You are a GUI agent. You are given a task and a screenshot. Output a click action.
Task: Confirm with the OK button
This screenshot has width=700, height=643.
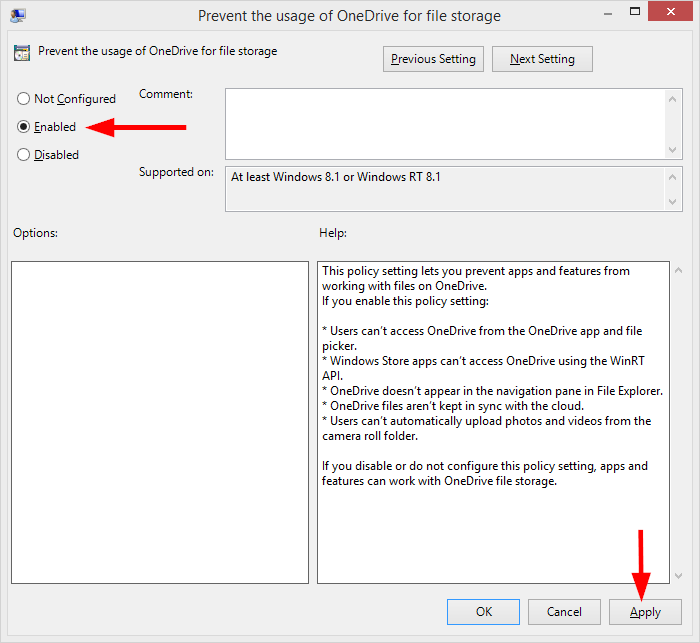click(483, 612)
